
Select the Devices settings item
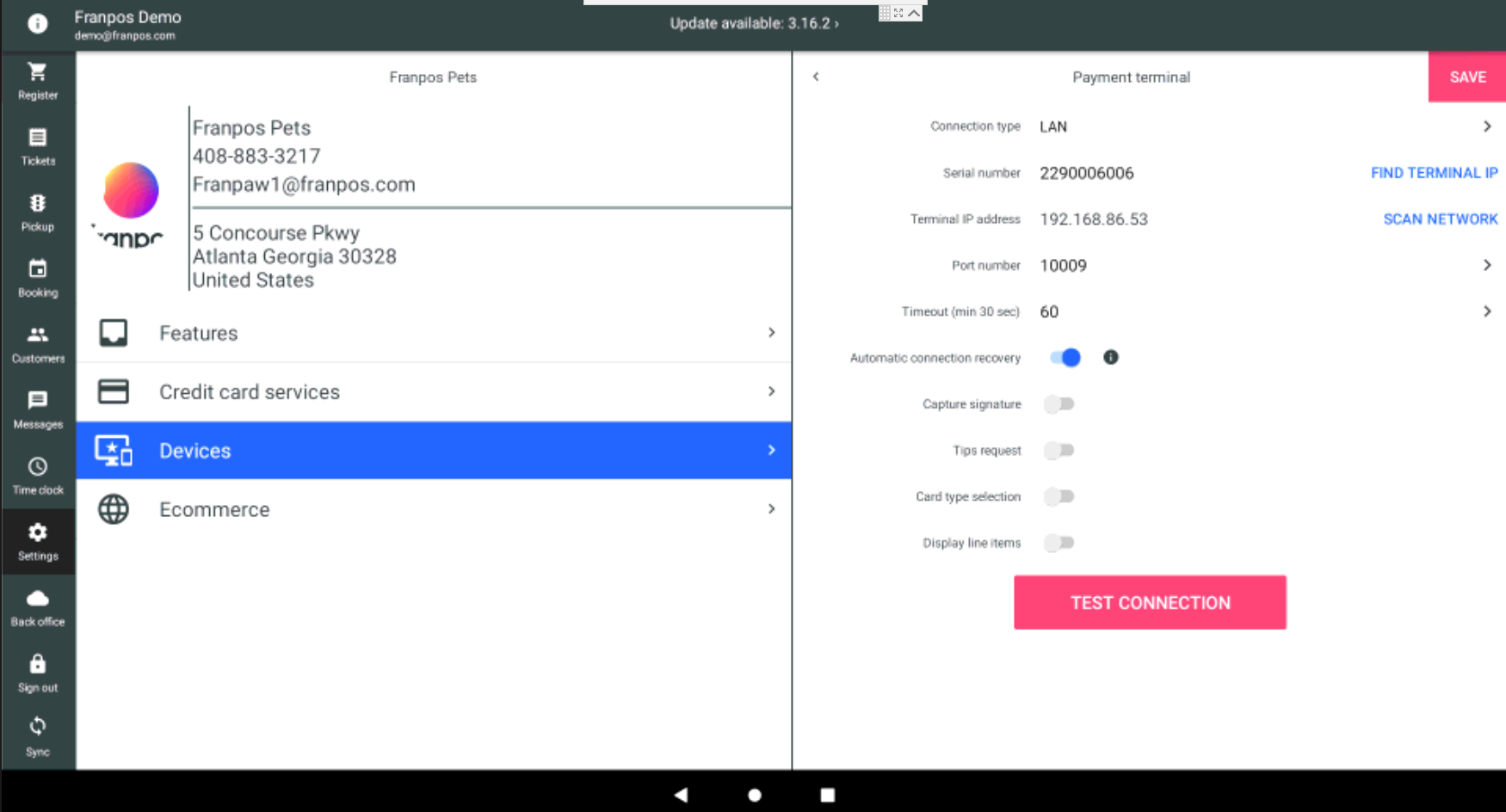pos(434,451)
